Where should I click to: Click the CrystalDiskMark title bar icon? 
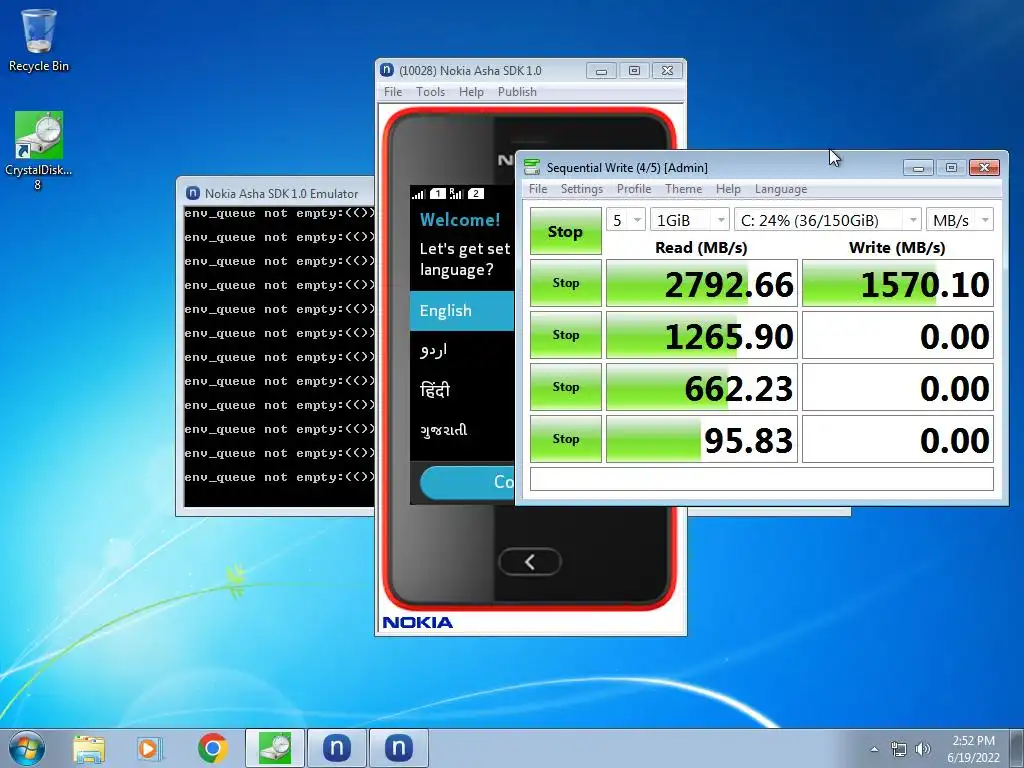point(532,167)
